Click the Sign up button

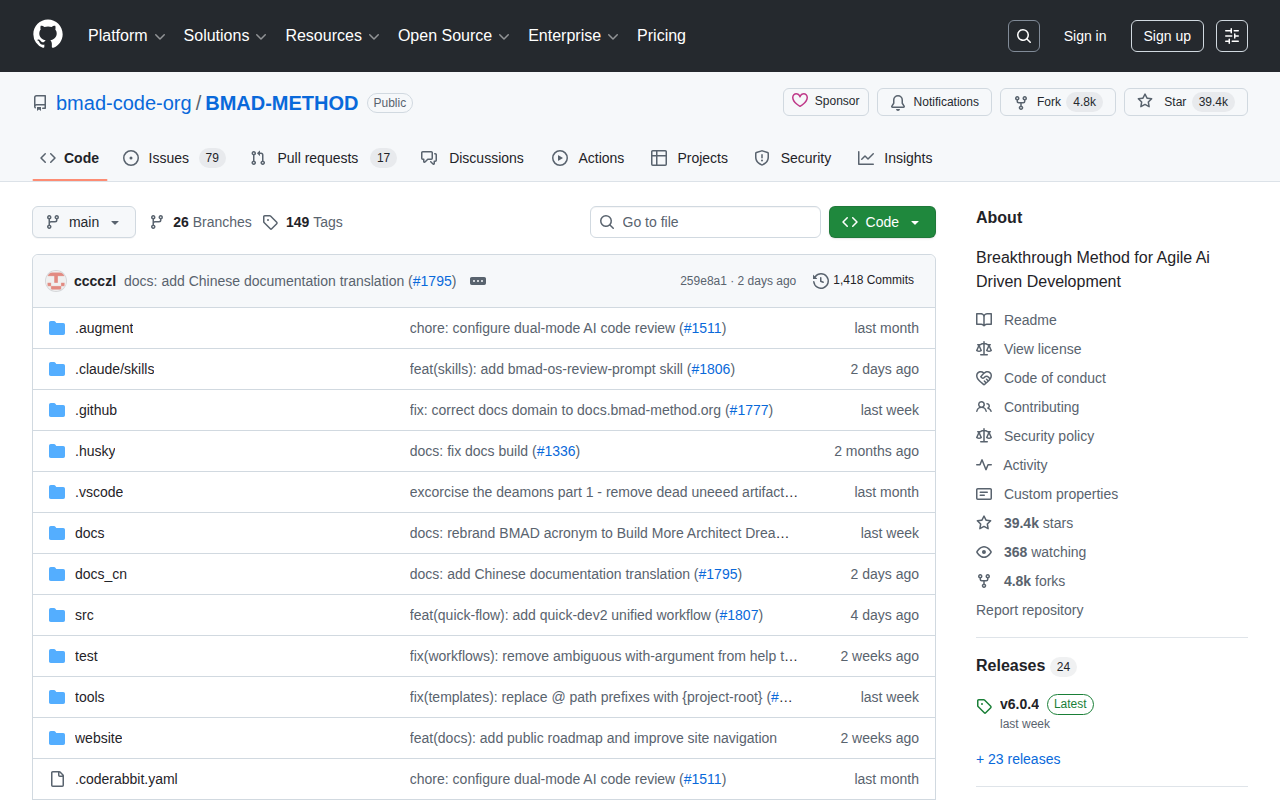1167,35
